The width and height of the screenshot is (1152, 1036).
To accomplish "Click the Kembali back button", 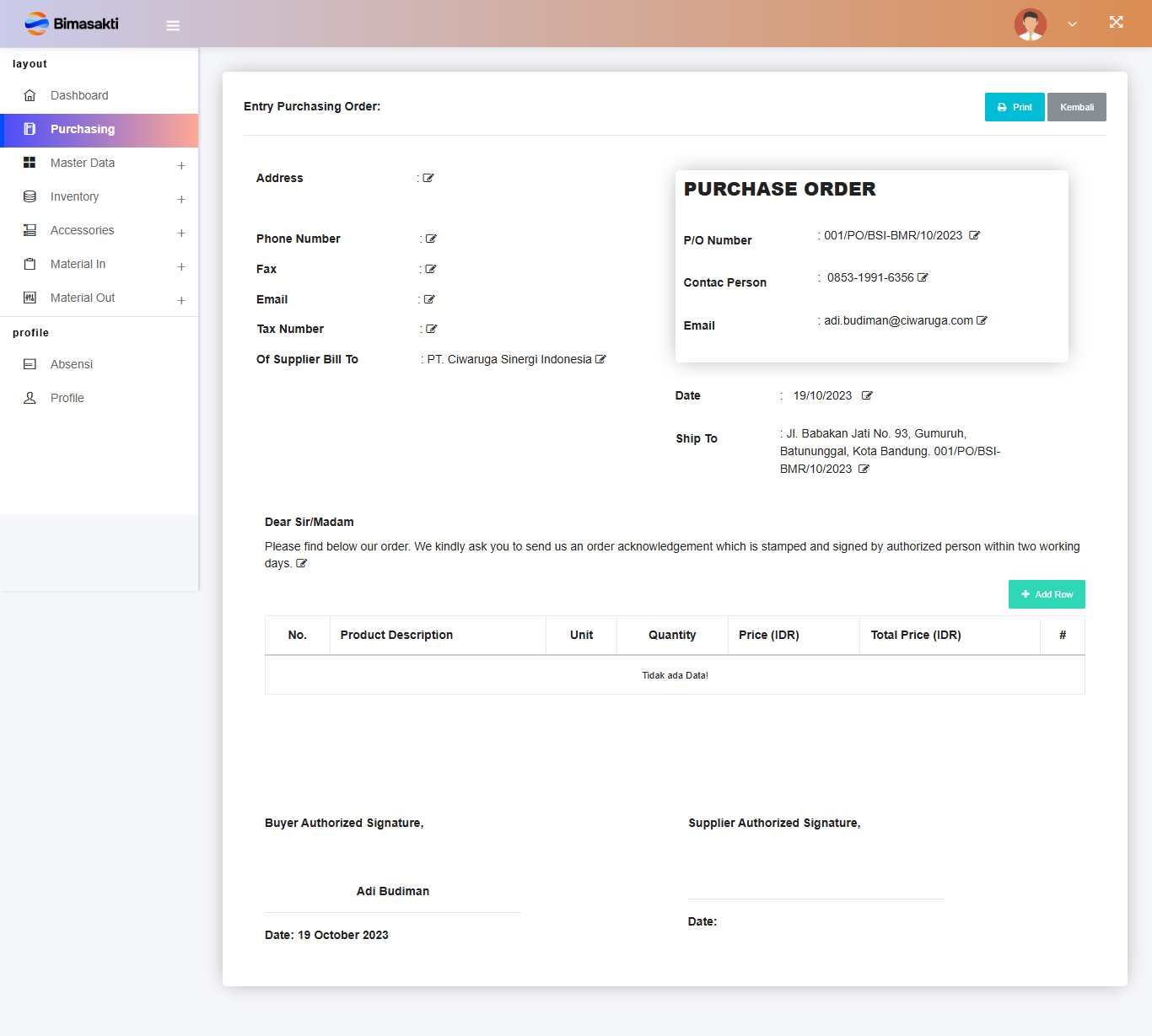I will click(x=1076, y=107).
